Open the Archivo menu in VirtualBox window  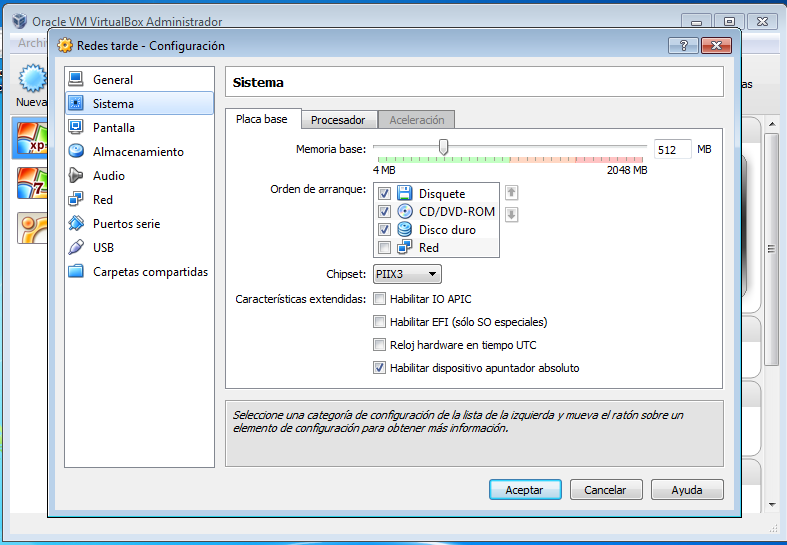[32, 43]
